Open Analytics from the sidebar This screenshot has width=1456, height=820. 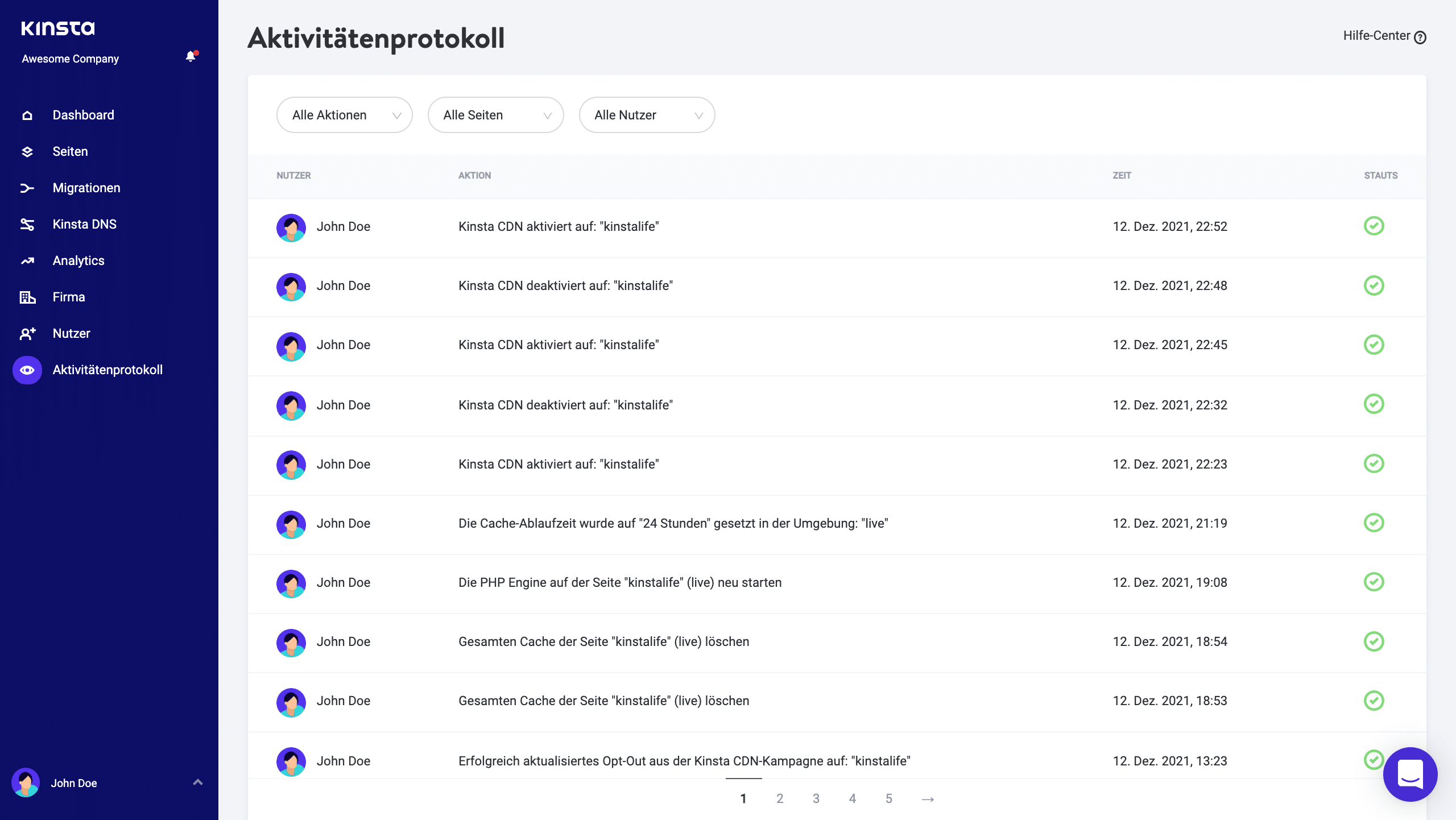click(78, 260)
